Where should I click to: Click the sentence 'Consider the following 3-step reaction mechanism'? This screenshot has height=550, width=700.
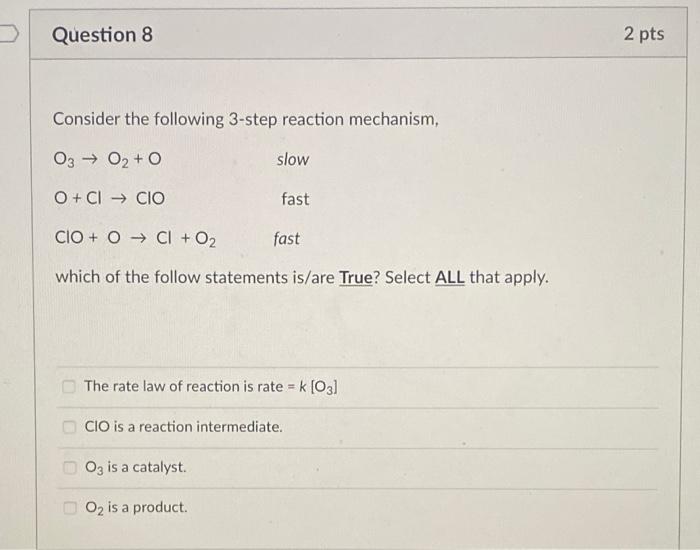coord(246,119)
